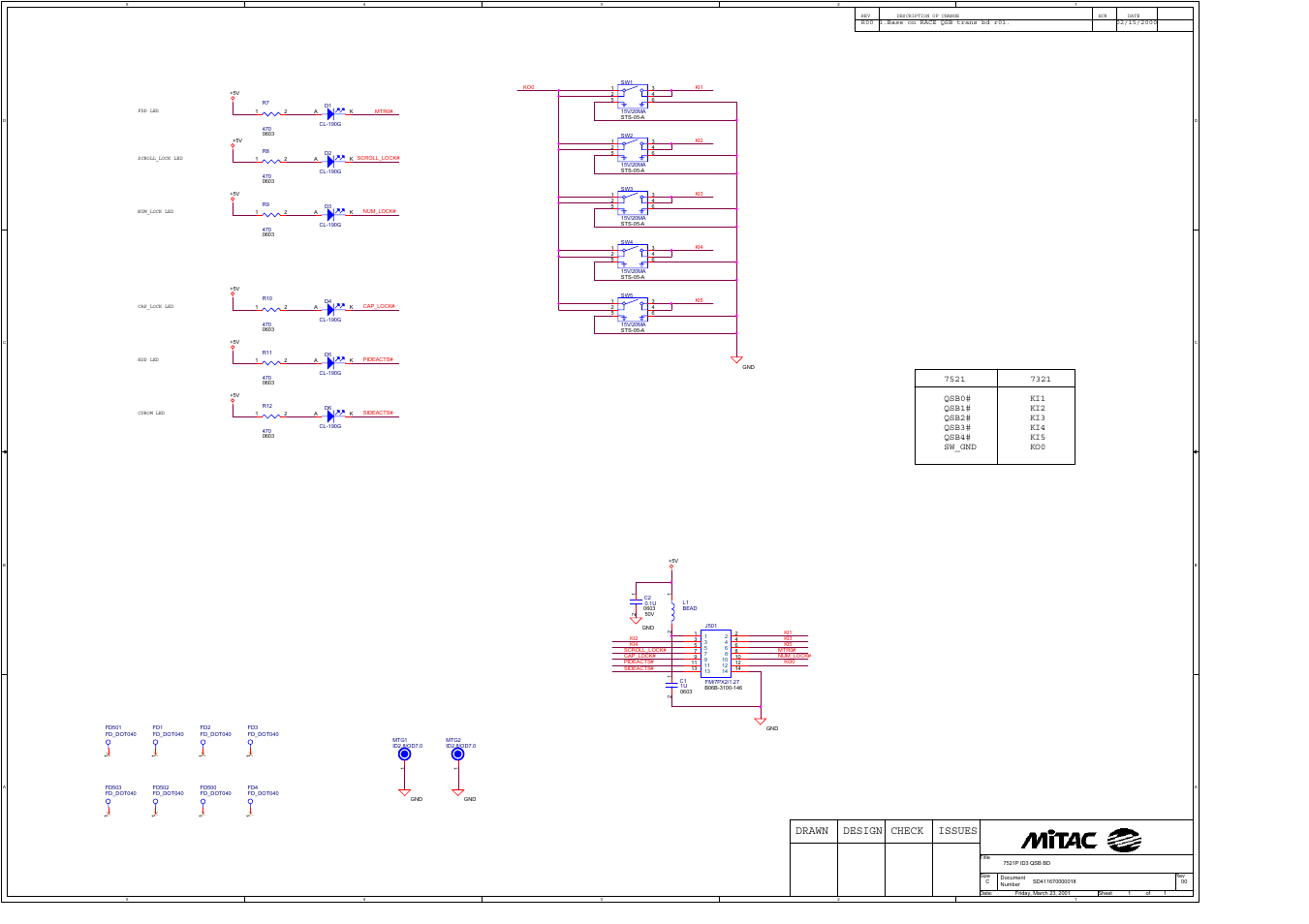Select fiducial FD4 symbol
1309x924 pixels.
point(251,806)
